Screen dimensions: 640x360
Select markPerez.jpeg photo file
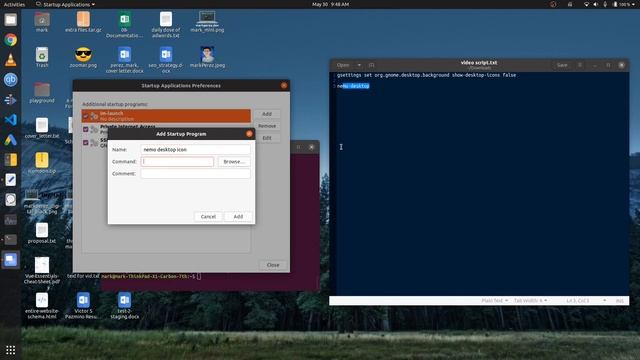(x=207, y=58)
